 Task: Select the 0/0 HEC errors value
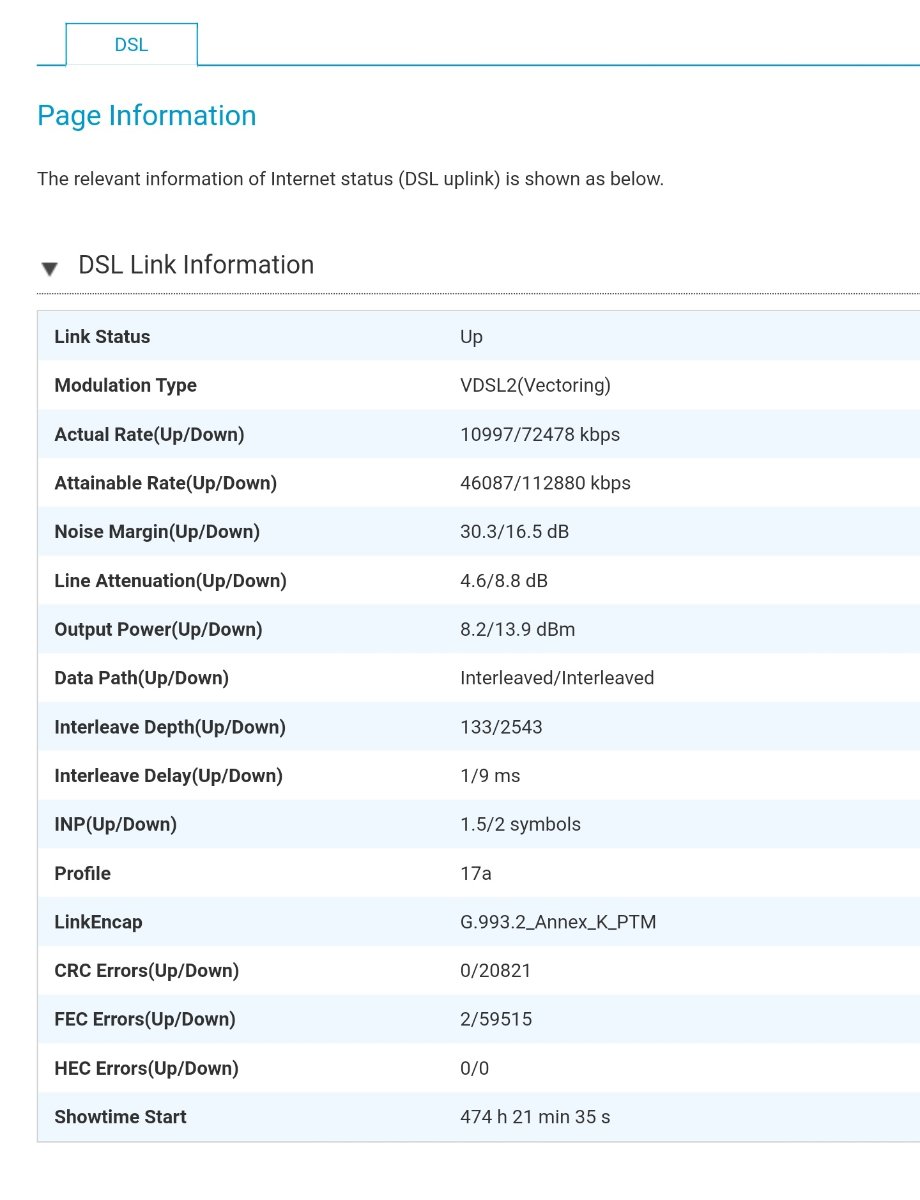pyautogui.click(x=474, y=1069)
